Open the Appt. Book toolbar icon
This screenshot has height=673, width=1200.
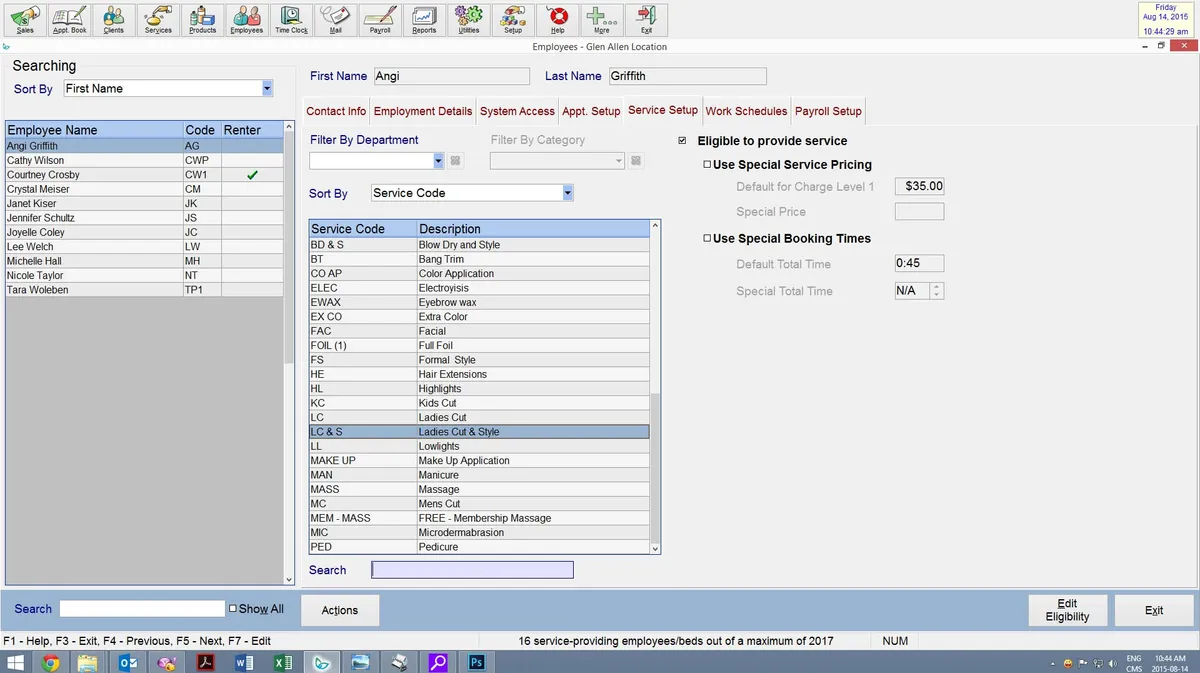(70, 18)
